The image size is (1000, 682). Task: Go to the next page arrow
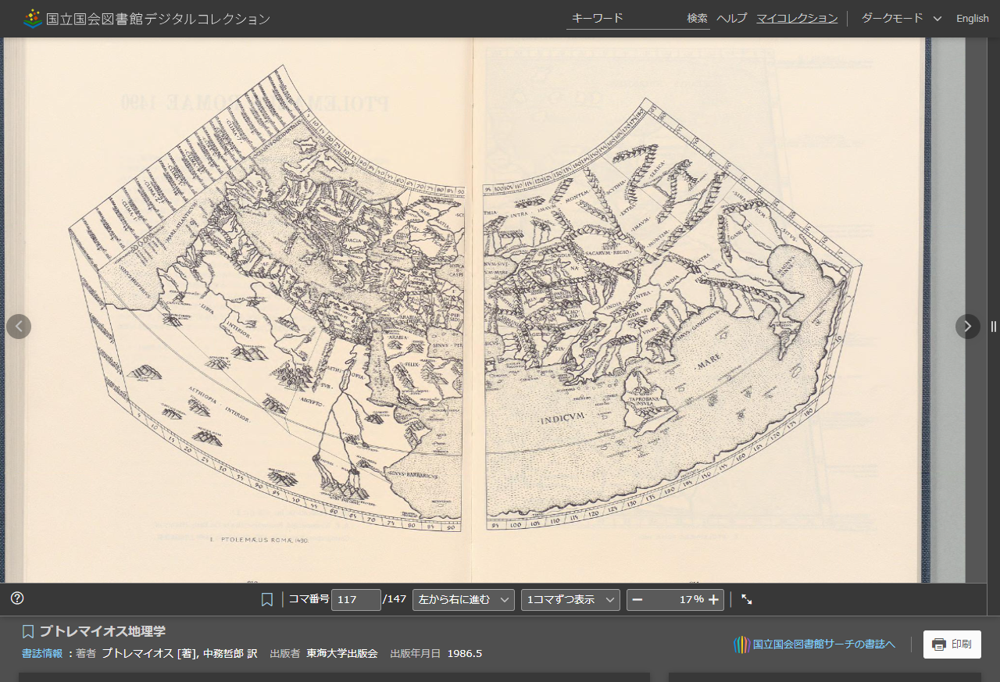pyautogui.click(x=967, y=326)
